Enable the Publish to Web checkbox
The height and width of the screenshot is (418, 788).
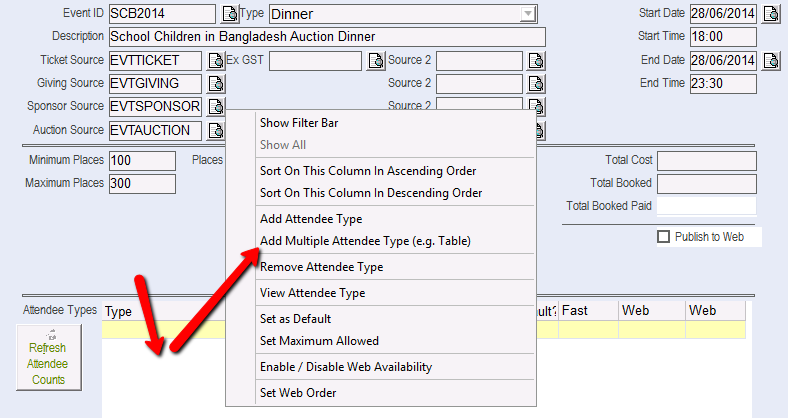point(662,237)
